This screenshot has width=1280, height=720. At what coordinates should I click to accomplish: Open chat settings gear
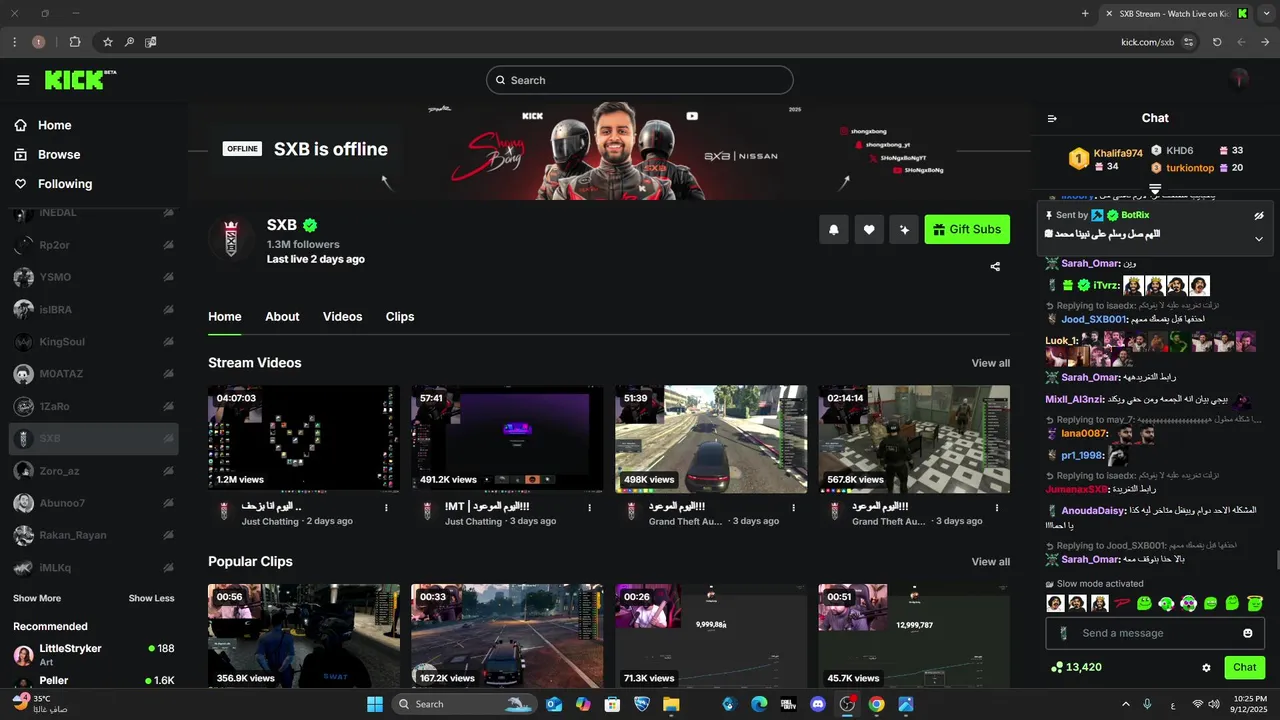pyautogui.click(x=1206, y=668)
